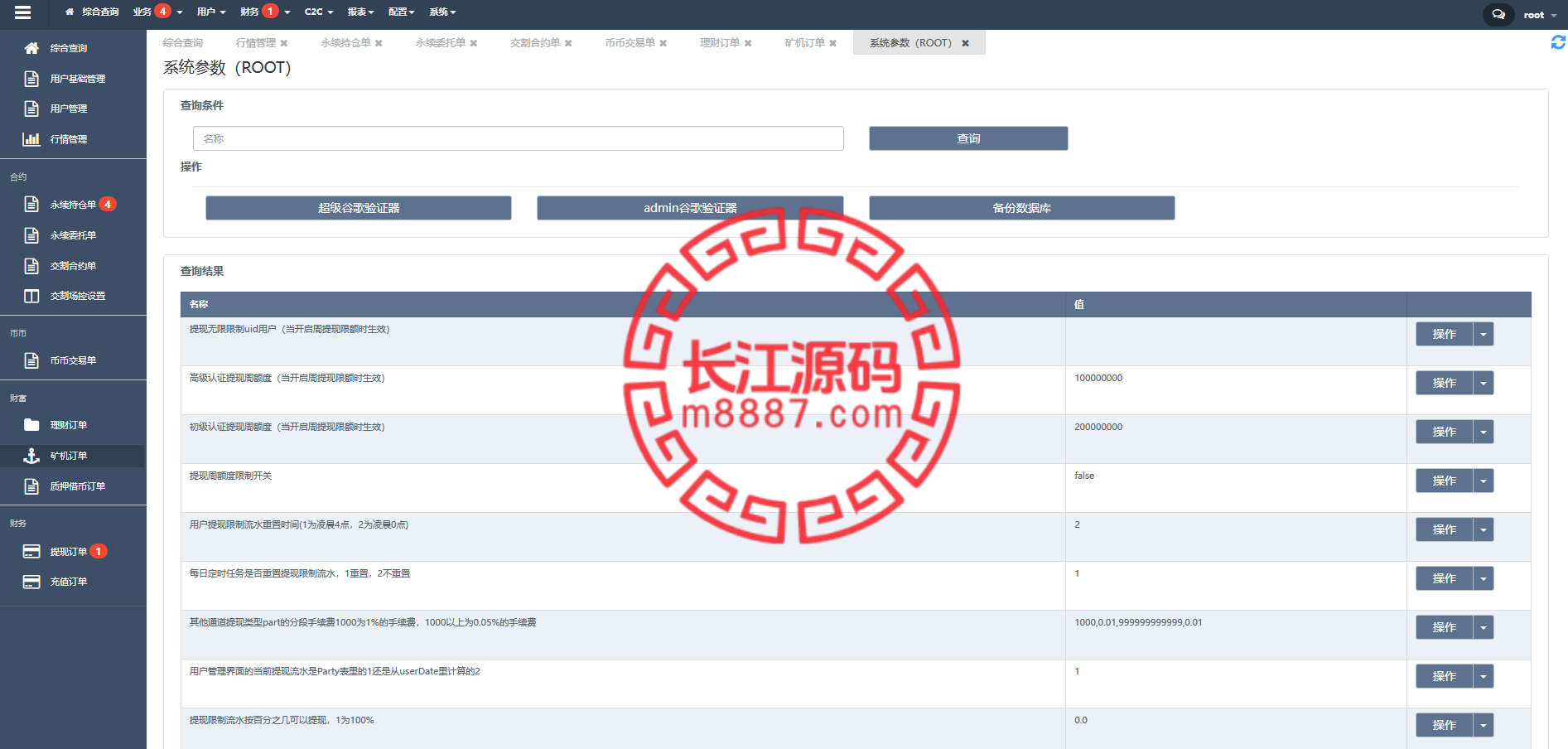Focus the 名称 search input field
Screen dimensions: 1568x749
point(519,138)
